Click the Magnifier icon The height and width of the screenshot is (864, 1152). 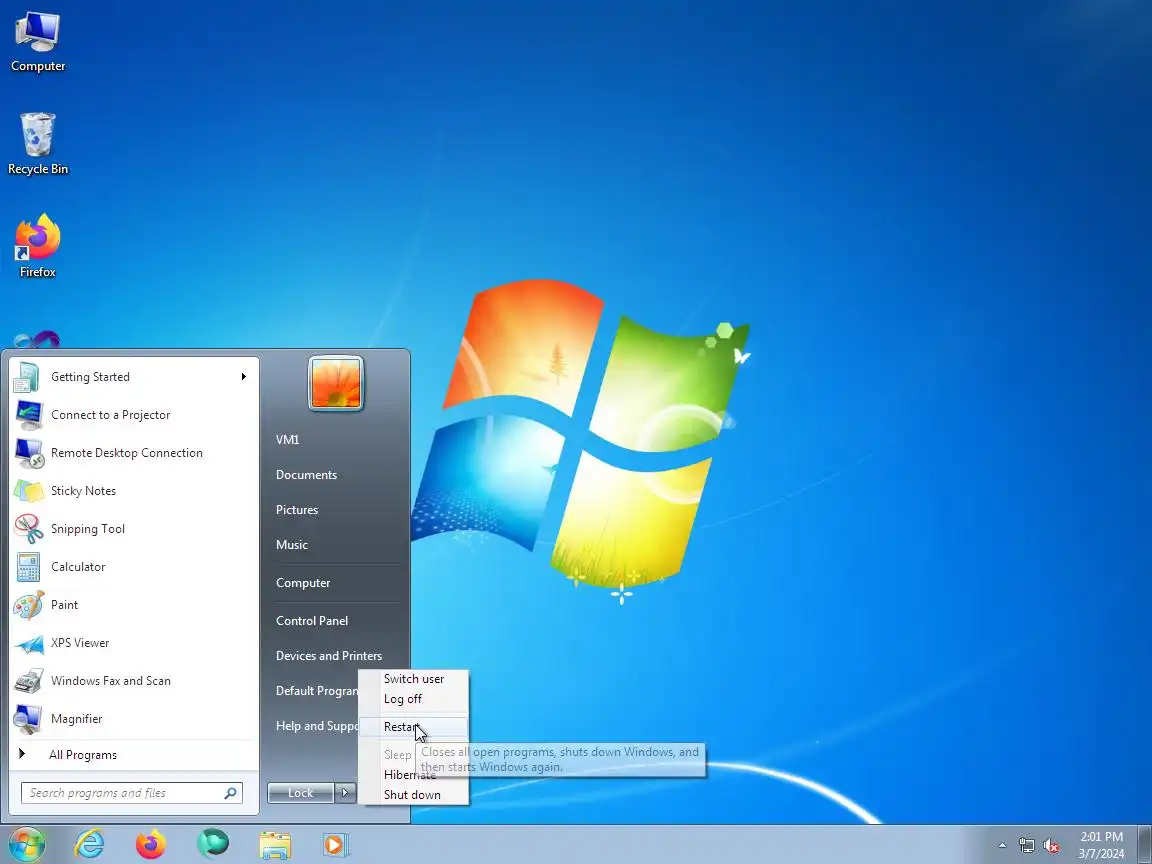29,719
